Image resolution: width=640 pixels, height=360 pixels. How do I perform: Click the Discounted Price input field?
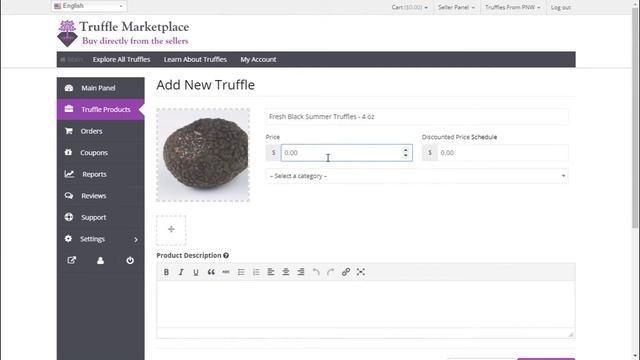click(x=502, y=153)
